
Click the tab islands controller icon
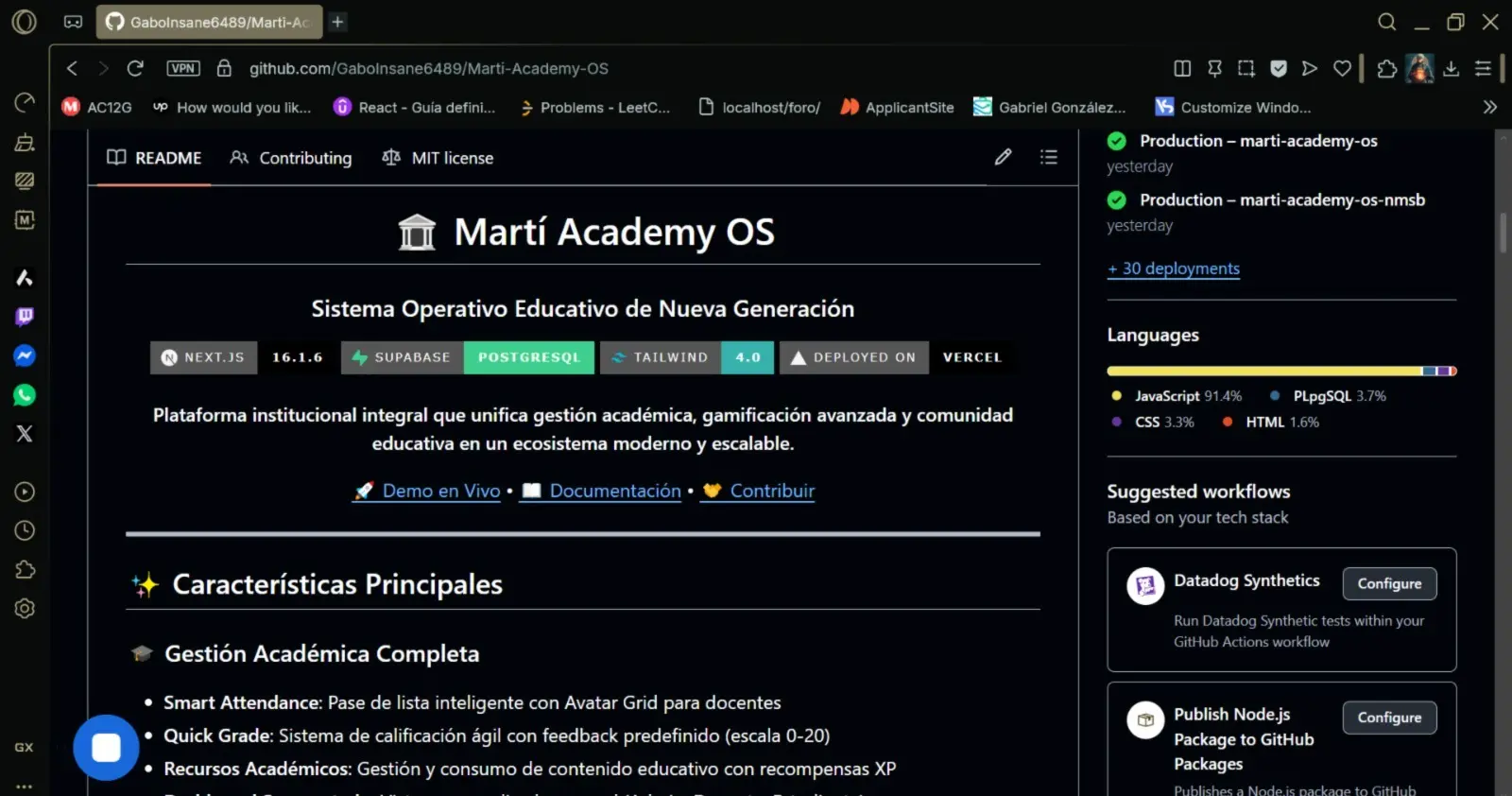tap(73, 22)
